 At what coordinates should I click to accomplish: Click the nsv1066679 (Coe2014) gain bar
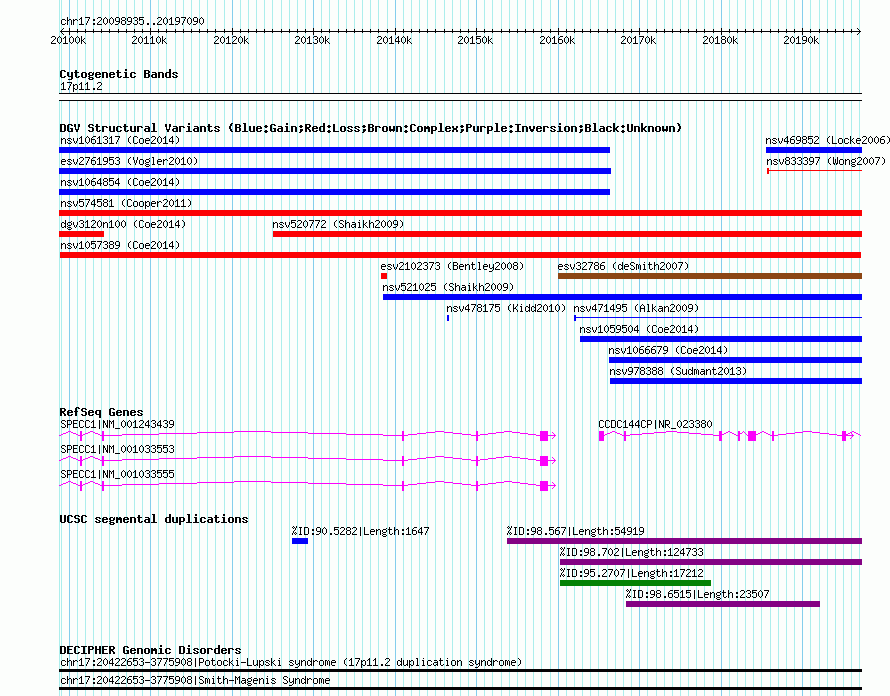(x=736, y=360)
